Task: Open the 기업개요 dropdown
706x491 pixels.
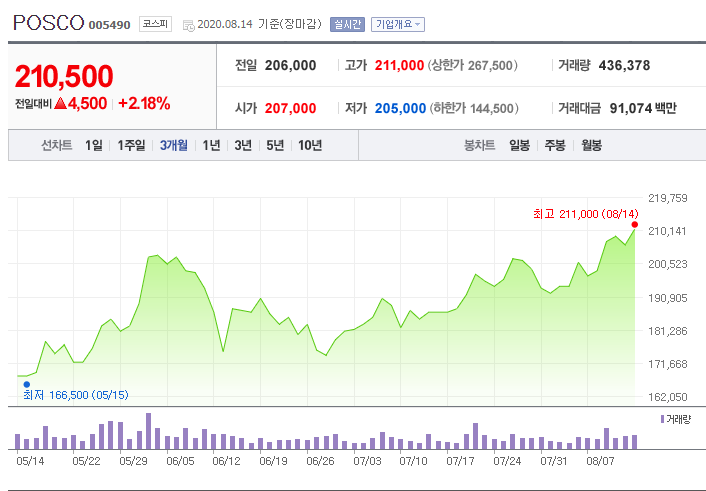Action: [x=398, y=24]
